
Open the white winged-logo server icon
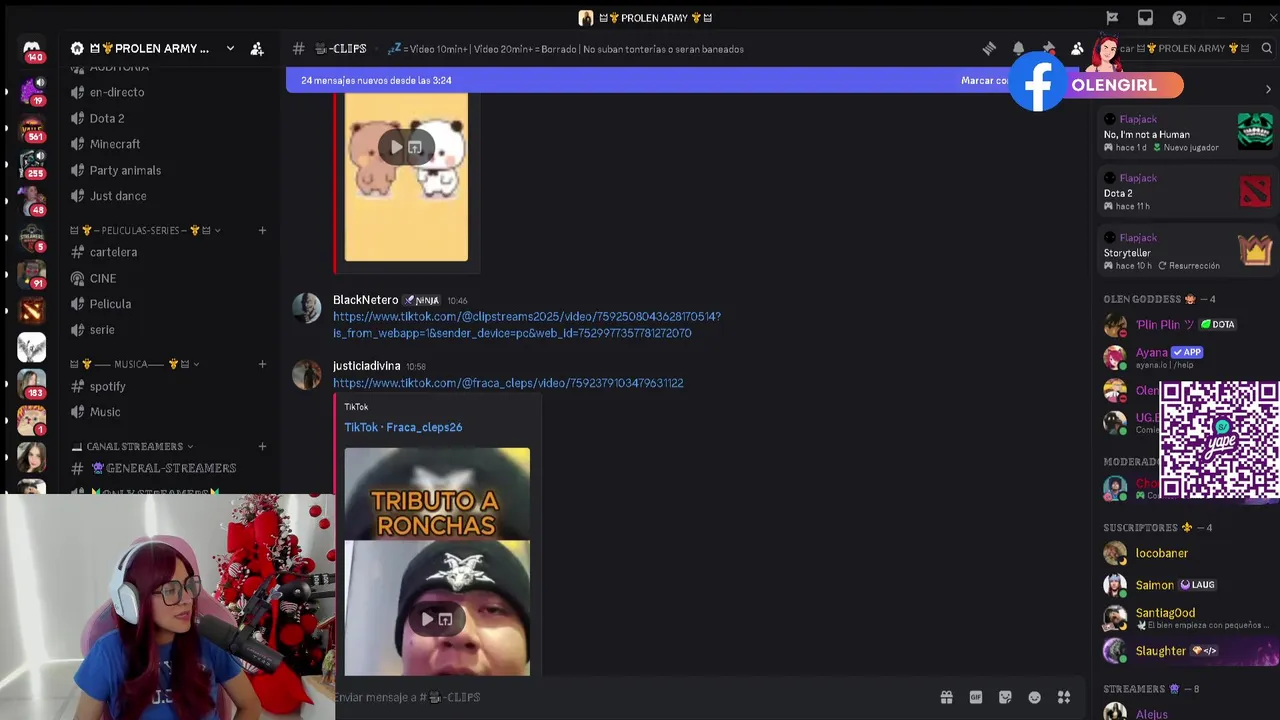pyautogui.click(x=32, y=346)
